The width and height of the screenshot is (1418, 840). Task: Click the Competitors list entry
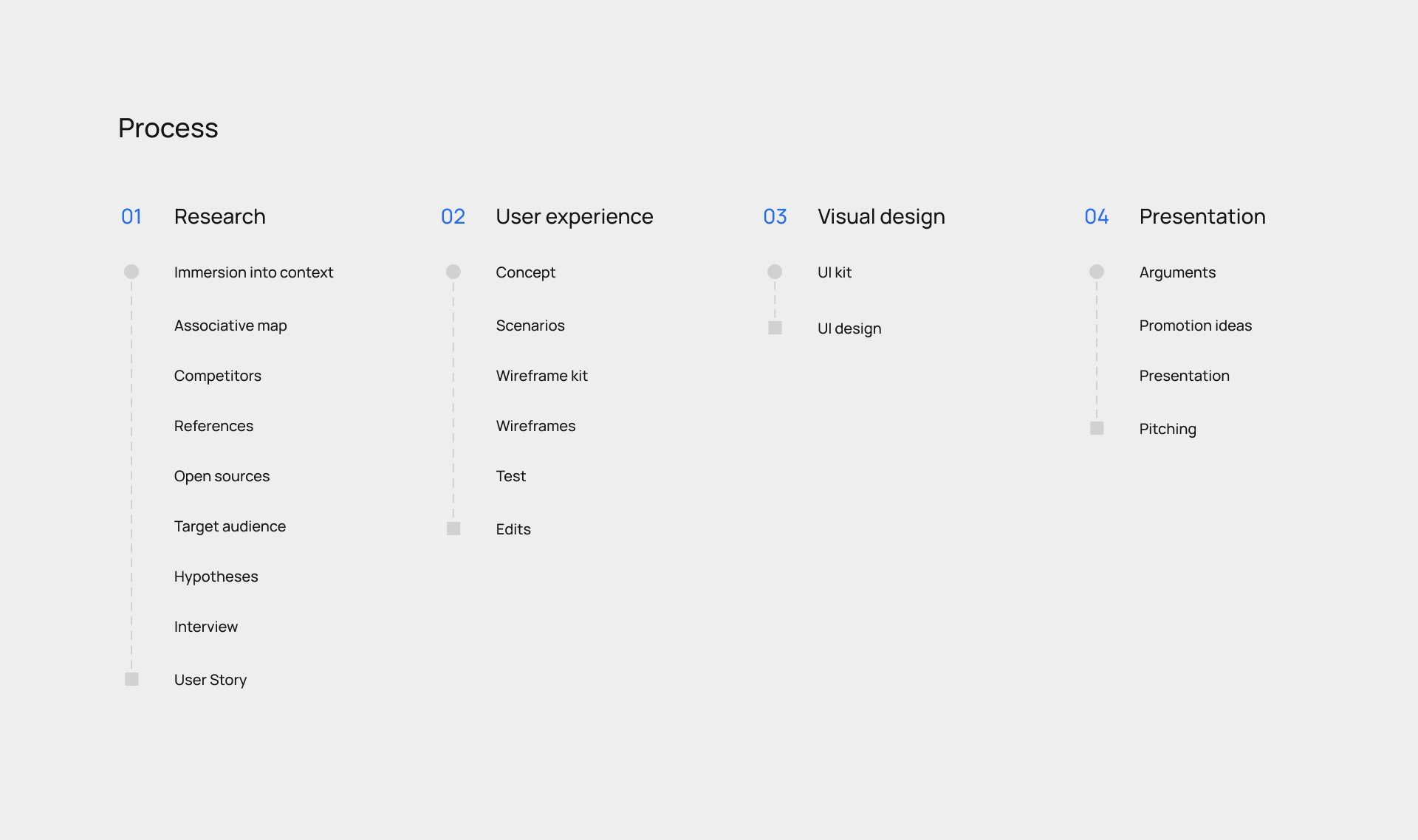(x=218, y=376)
